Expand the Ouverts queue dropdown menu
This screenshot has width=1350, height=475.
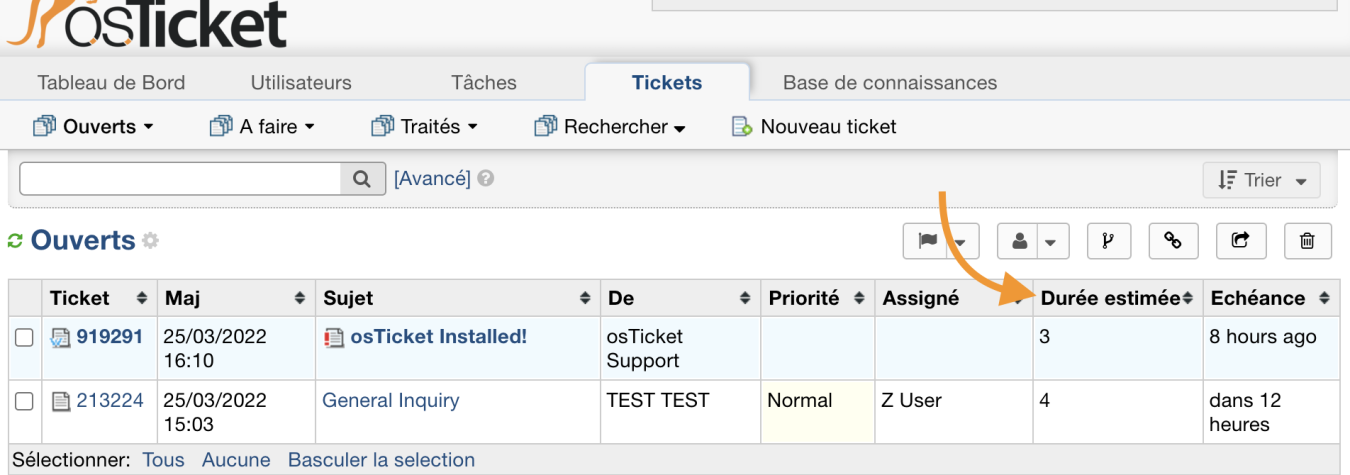(x=94, y=127)
